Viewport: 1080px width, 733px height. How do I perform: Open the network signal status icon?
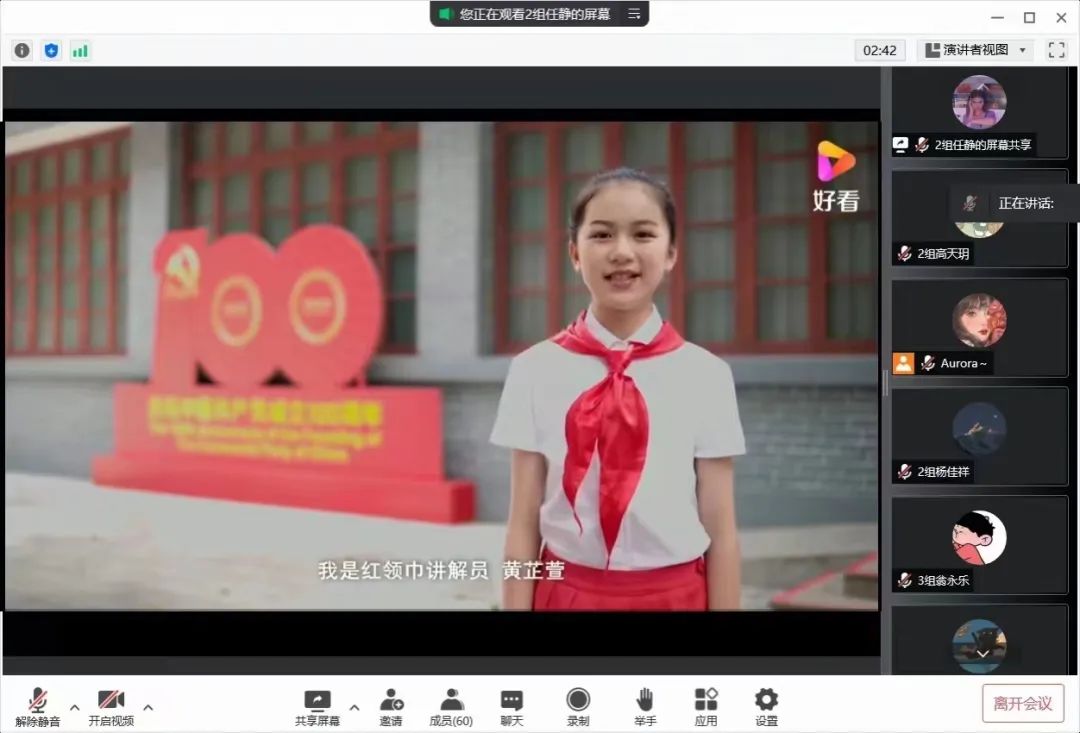80,50
